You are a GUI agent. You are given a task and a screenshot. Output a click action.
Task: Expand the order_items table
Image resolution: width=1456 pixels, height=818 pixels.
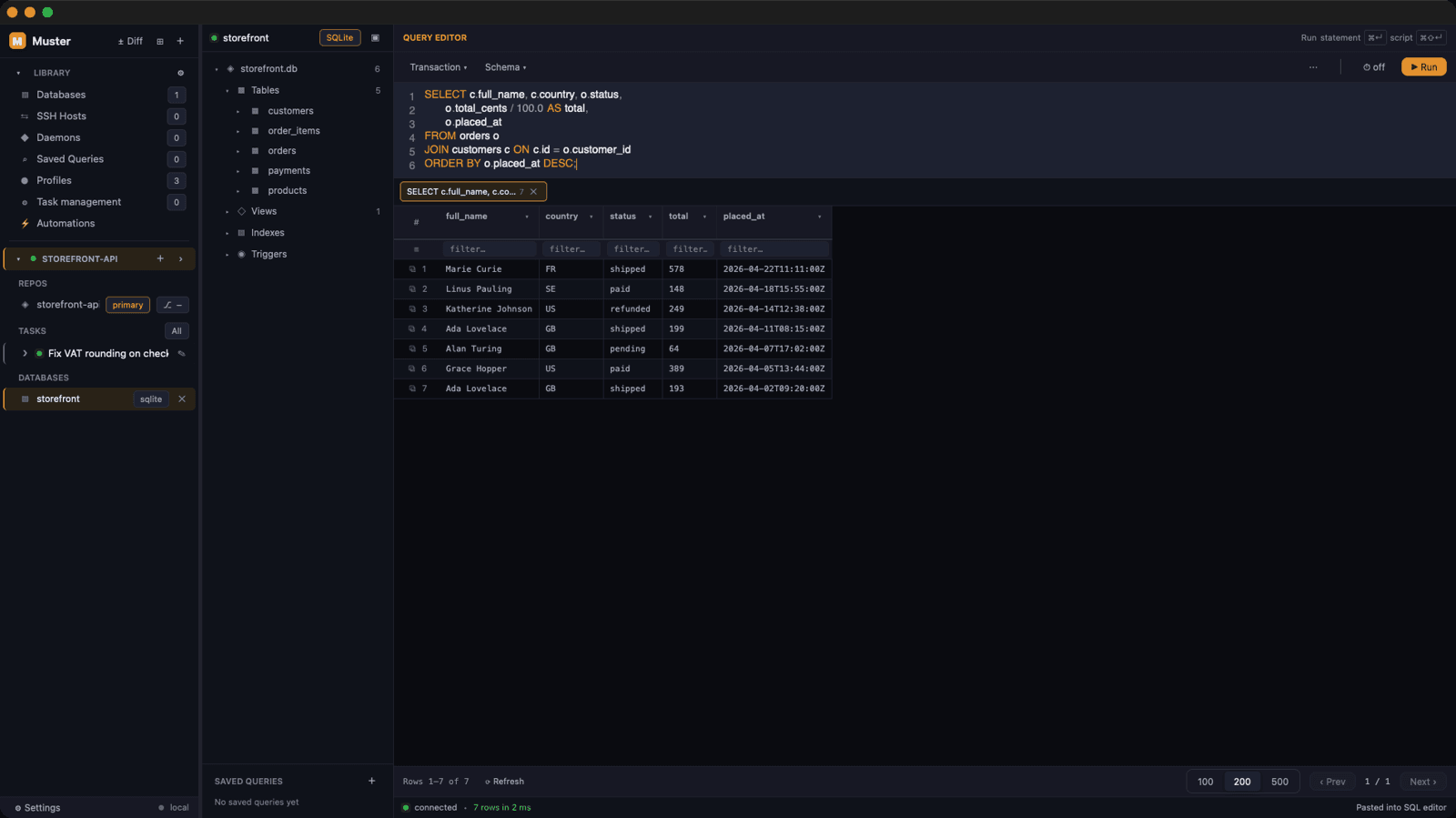(238, 131)
